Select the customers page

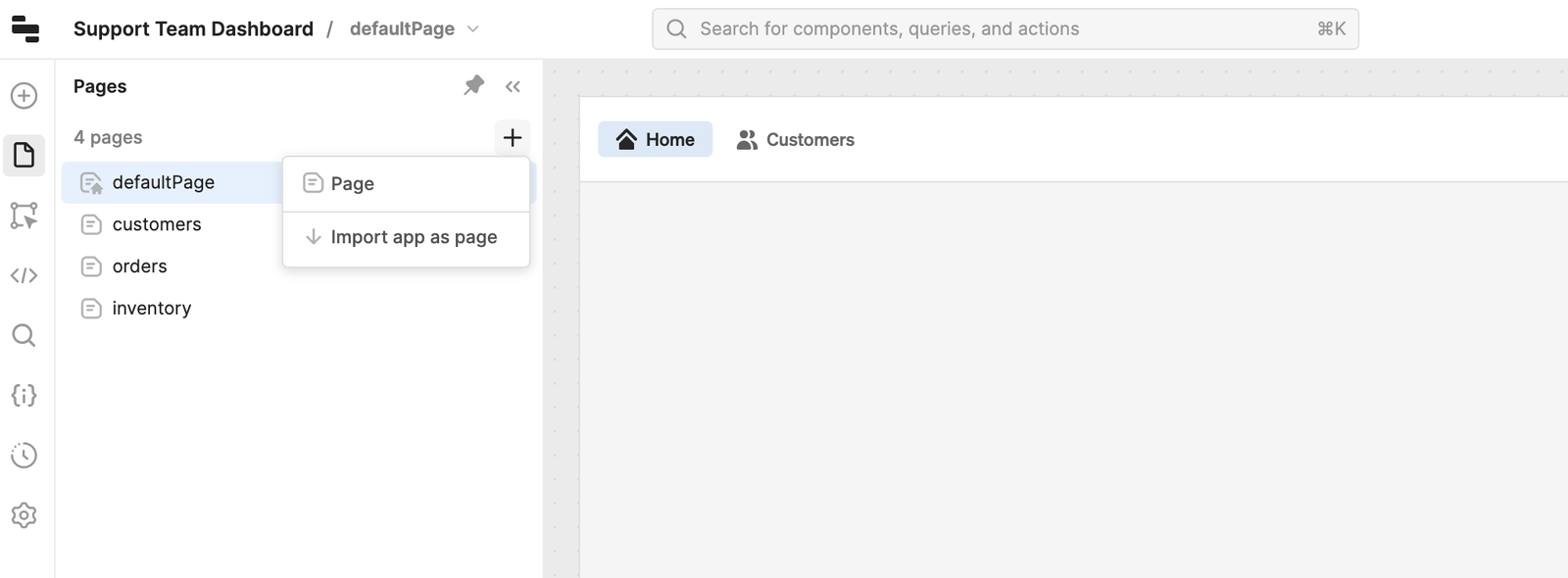point(157,224)
